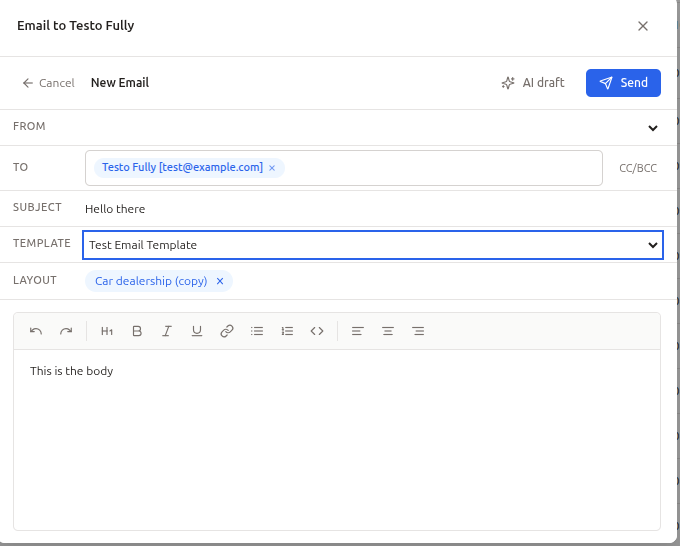The image size is (680, 546).
Task: Open the Test Email Template dropdown
Action: click(373, 245)
